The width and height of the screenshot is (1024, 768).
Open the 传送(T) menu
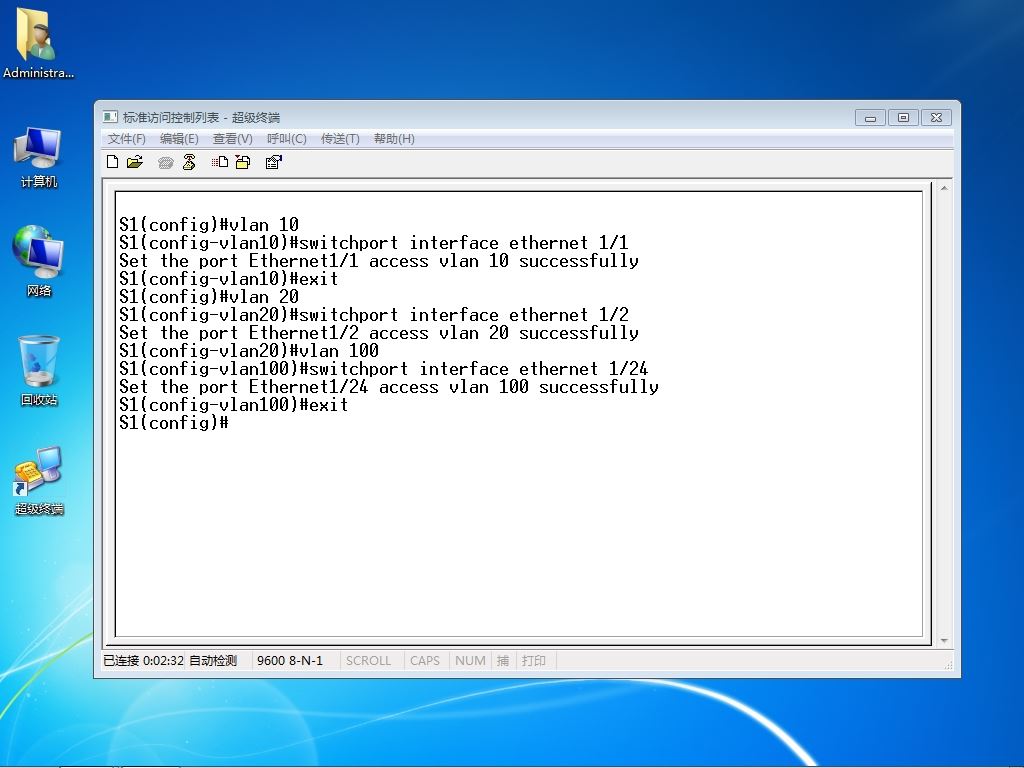(340, 138)
